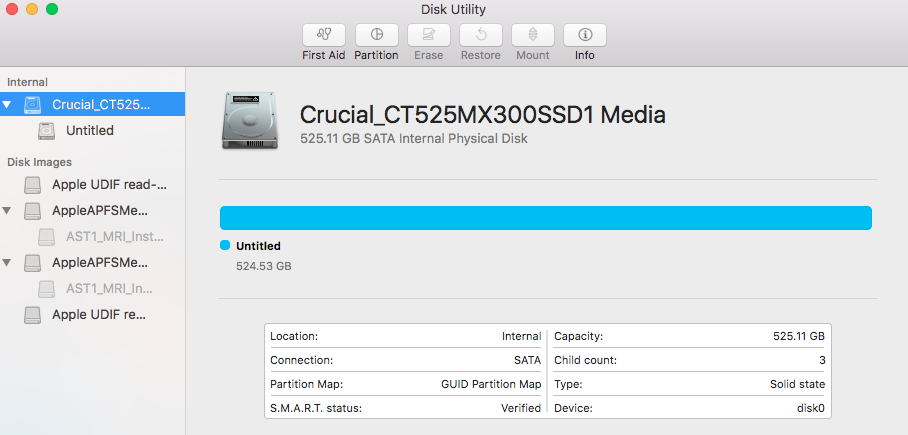Click the first Apple UDIF read- disk image icon

click(x=32, y=185)
